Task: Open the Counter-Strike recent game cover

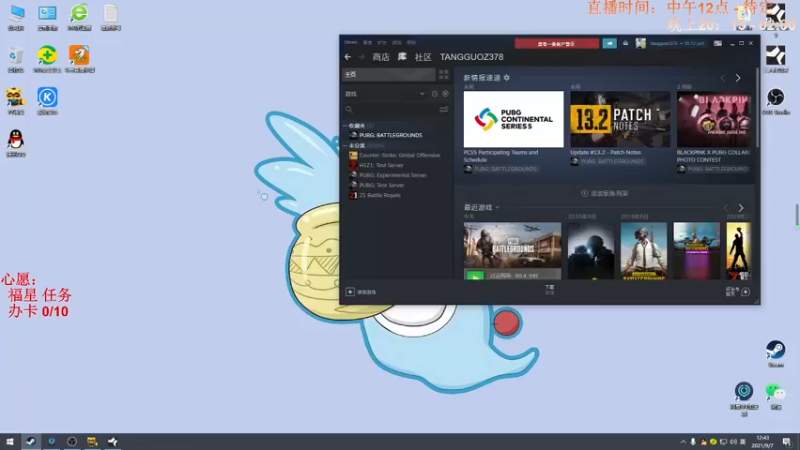Action: 591,251
